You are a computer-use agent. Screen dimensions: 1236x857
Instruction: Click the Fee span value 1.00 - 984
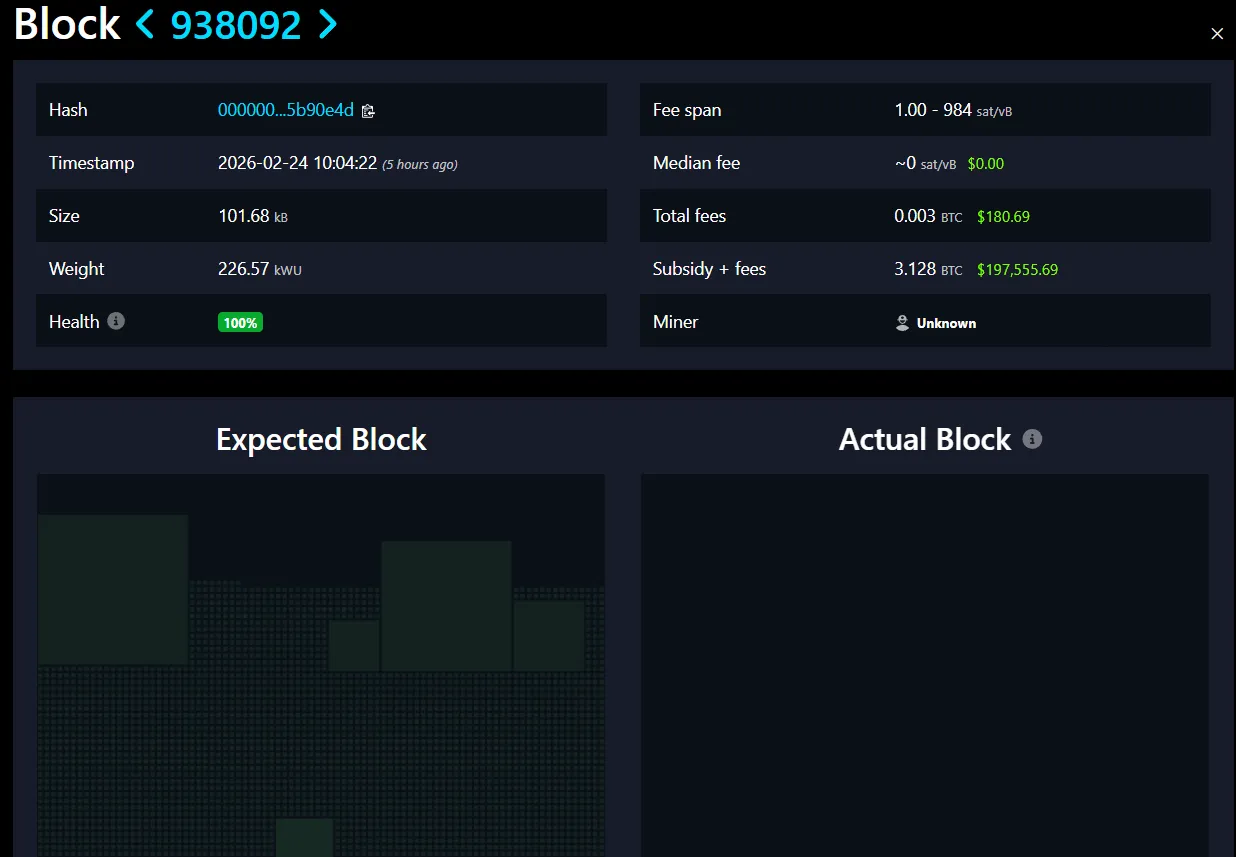[x=927, y=110]
